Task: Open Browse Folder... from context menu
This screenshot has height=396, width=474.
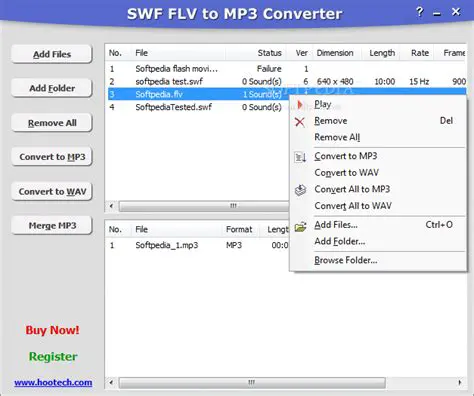Action: pyautogui.click(x=346, y=260)
